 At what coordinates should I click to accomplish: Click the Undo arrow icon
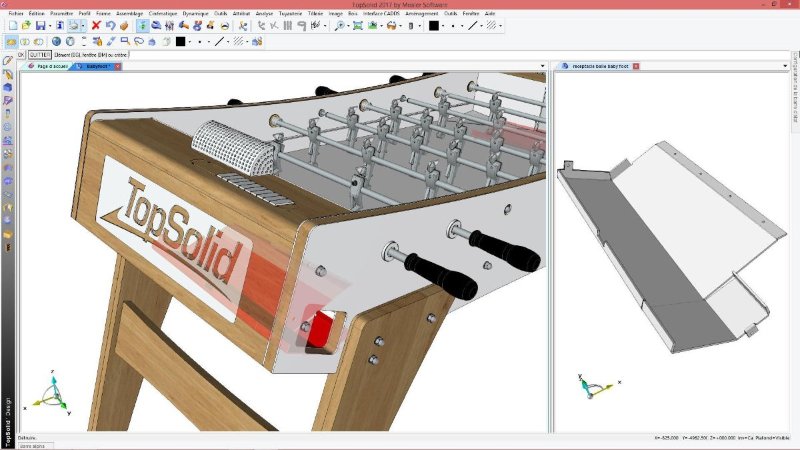(x=110, y=25)
